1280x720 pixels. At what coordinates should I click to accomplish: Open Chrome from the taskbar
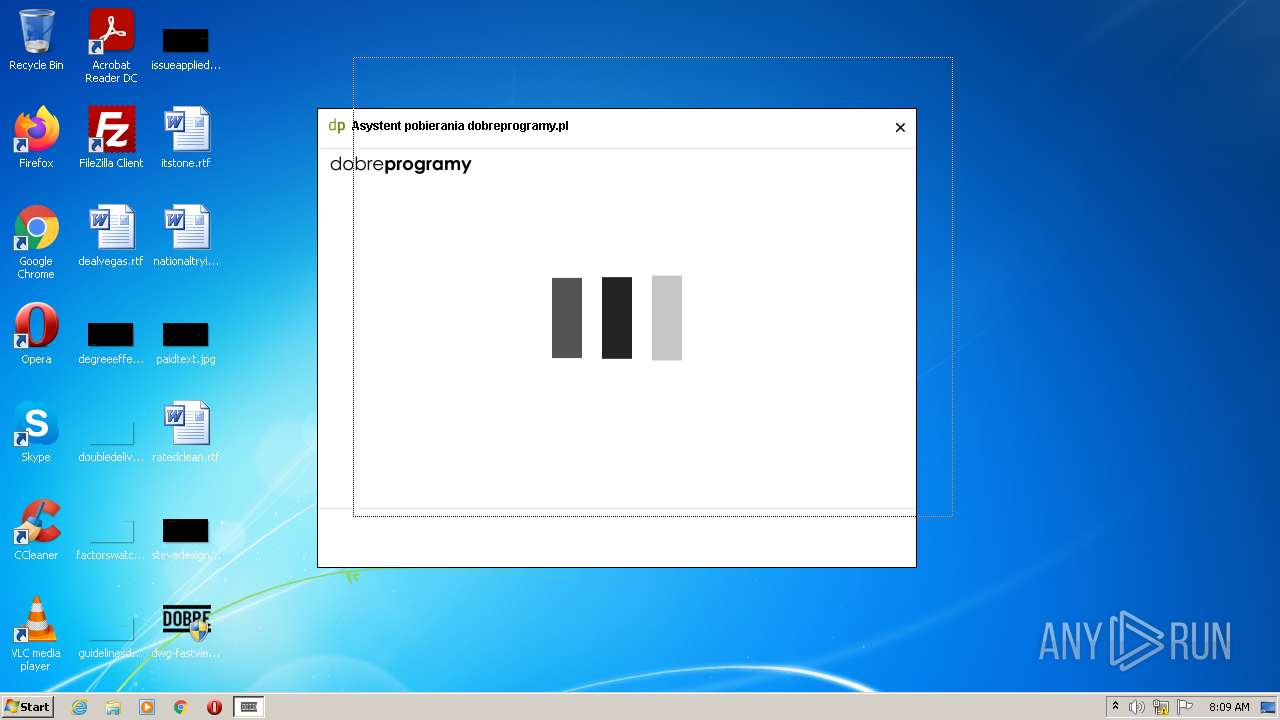point(181,707)
